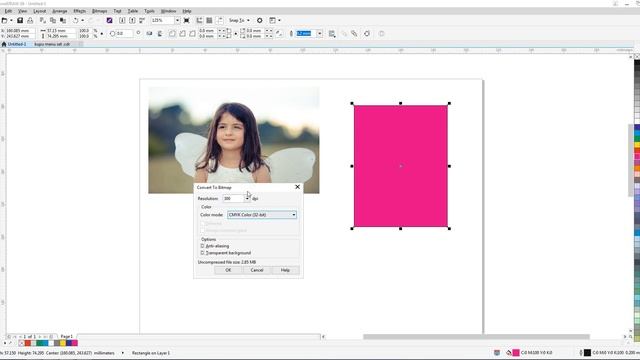Toggle the show guidelines icon
The height and width of the screenshot is (360, 640).
pyautogui.click(x=220, y=20)
